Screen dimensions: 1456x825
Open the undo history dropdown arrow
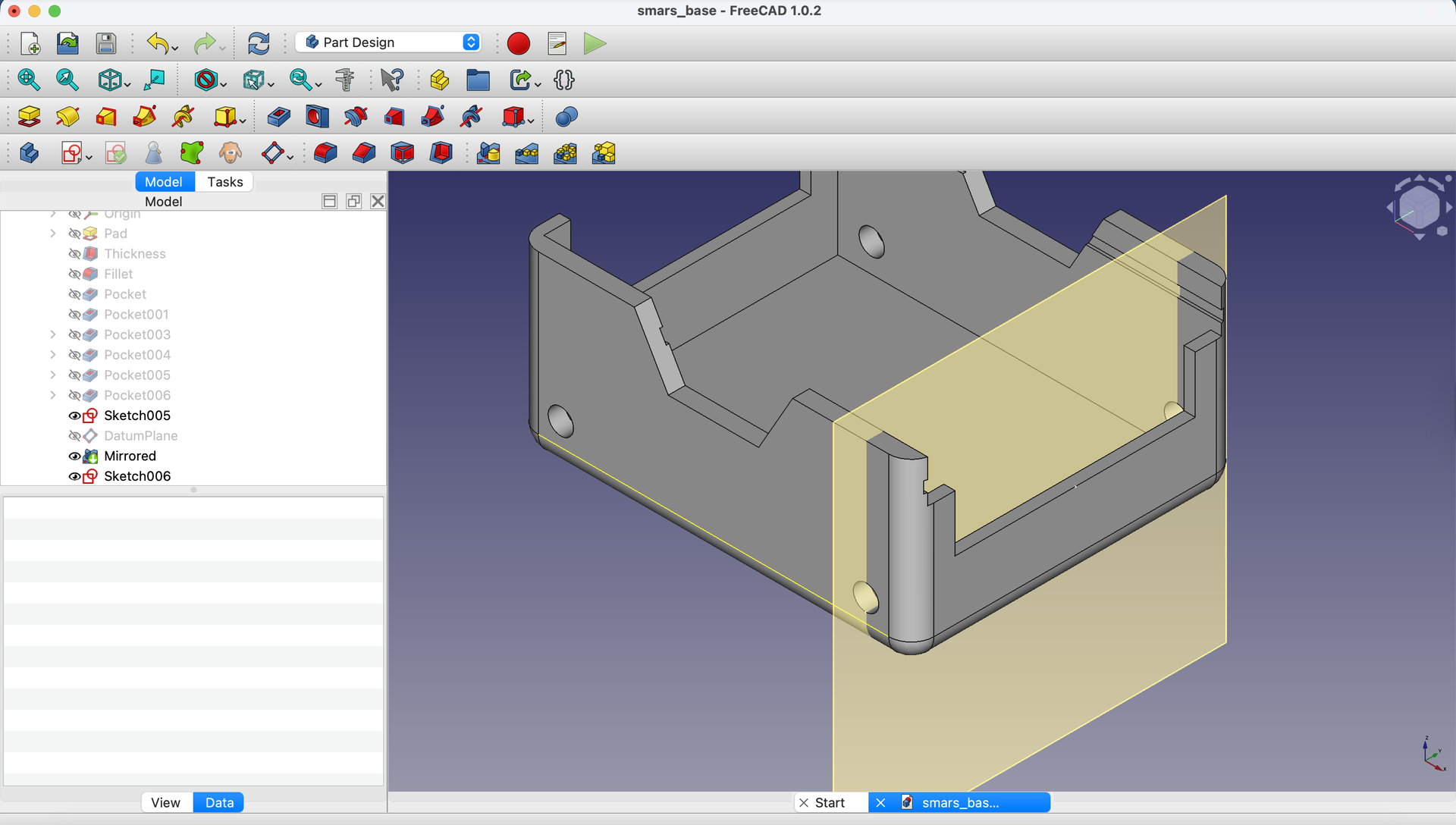[175, 48]
